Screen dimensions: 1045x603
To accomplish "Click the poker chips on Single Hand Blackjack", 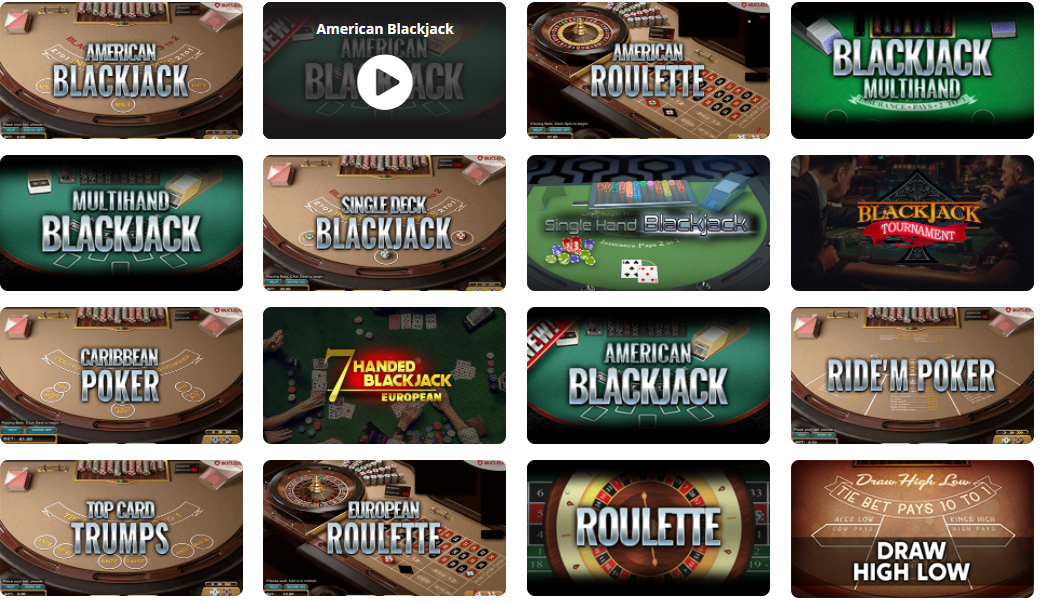I will (x=570, y=252).
